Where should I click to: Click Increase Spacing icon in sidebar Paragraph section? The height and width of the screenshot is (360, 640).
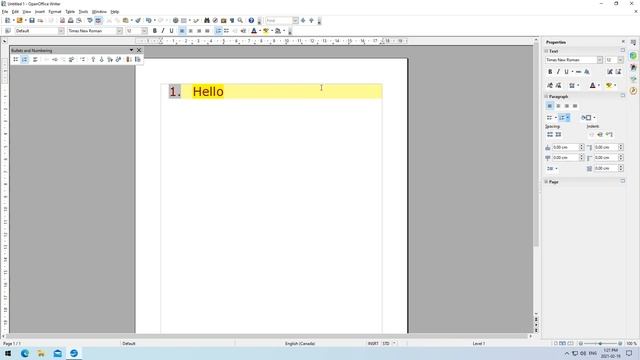(x=549, y=134)
